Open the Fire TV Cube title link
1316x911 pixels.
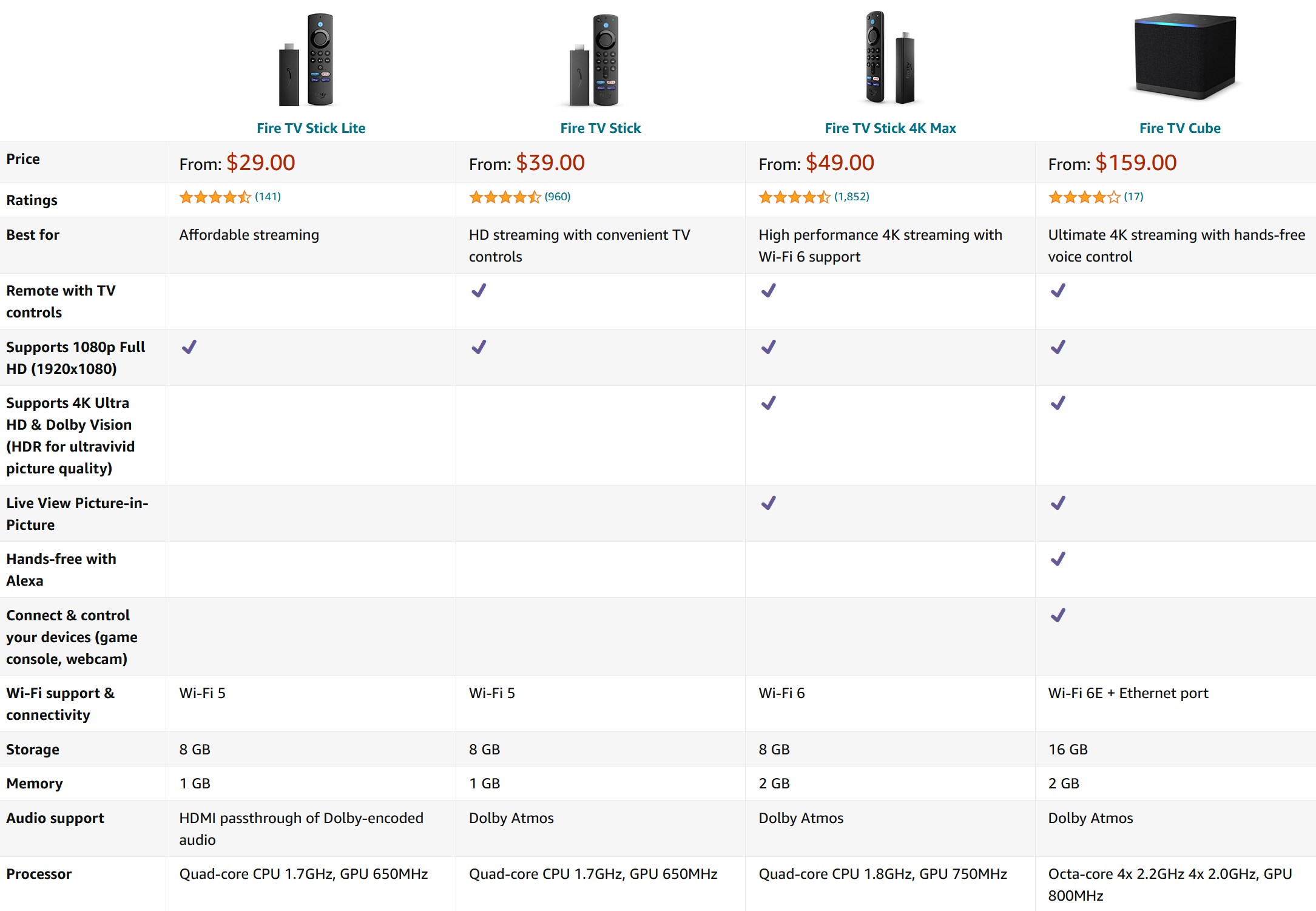pyautogui.click(x=1179, y=128)
